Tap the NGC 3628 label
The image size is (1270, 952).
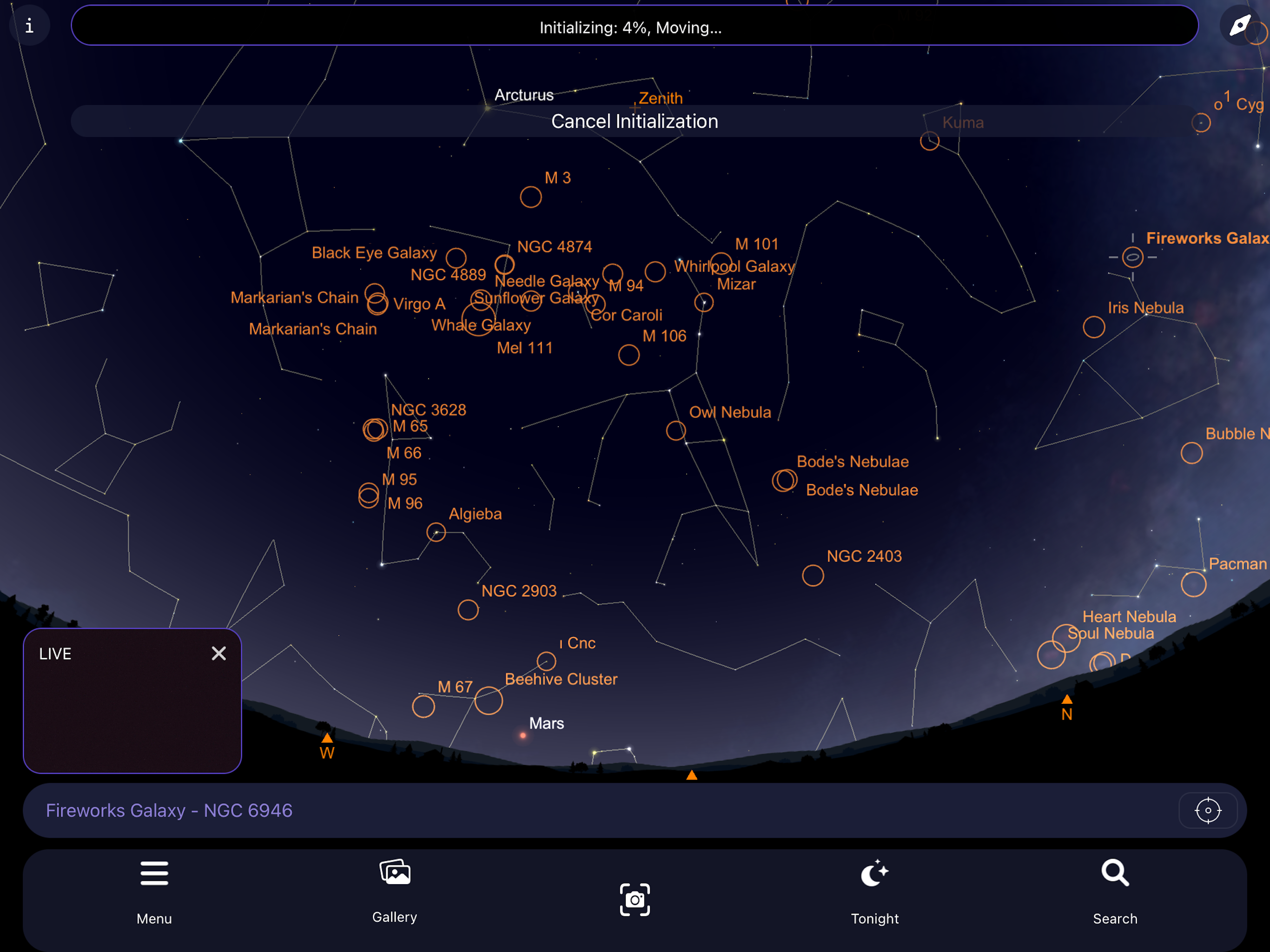(x=428, y=410)
